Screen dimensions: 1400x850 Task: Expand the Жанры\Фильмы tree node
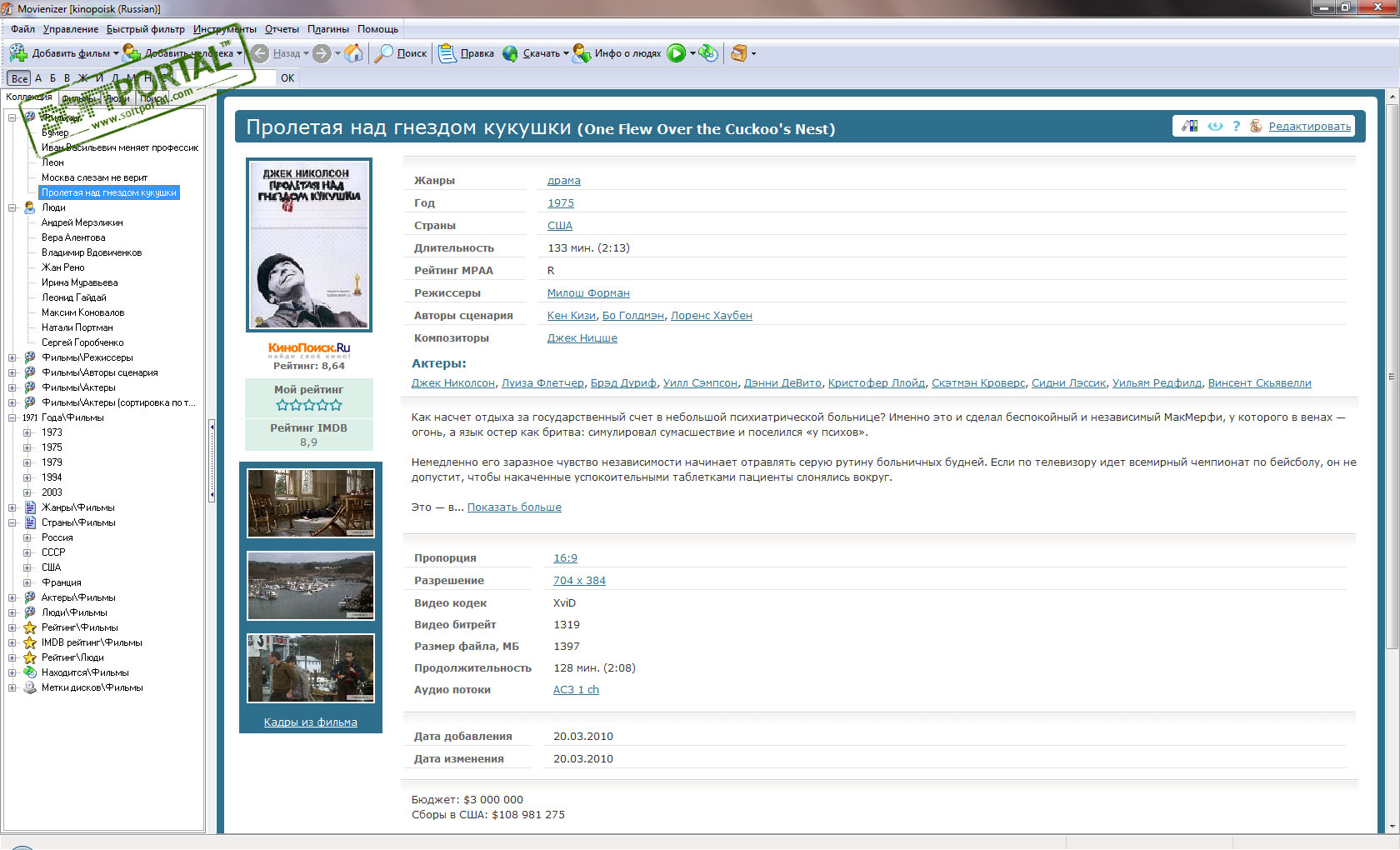(12, 507)
